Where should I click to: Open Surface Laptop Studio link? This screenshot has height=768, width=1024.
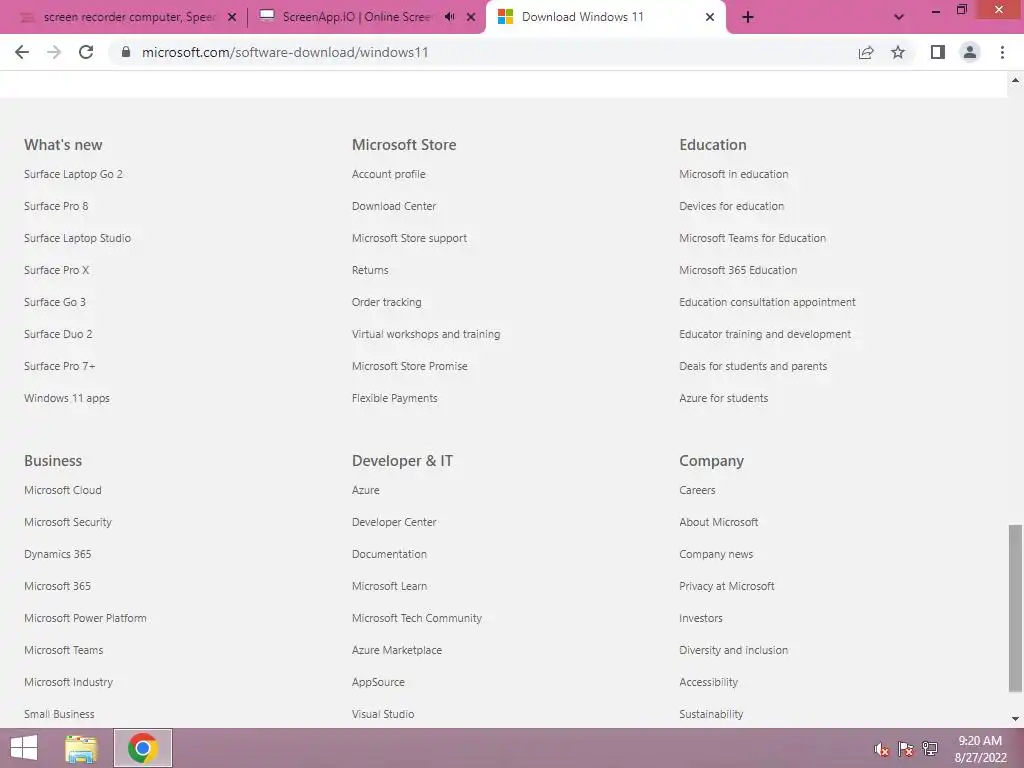coord(77,238)
